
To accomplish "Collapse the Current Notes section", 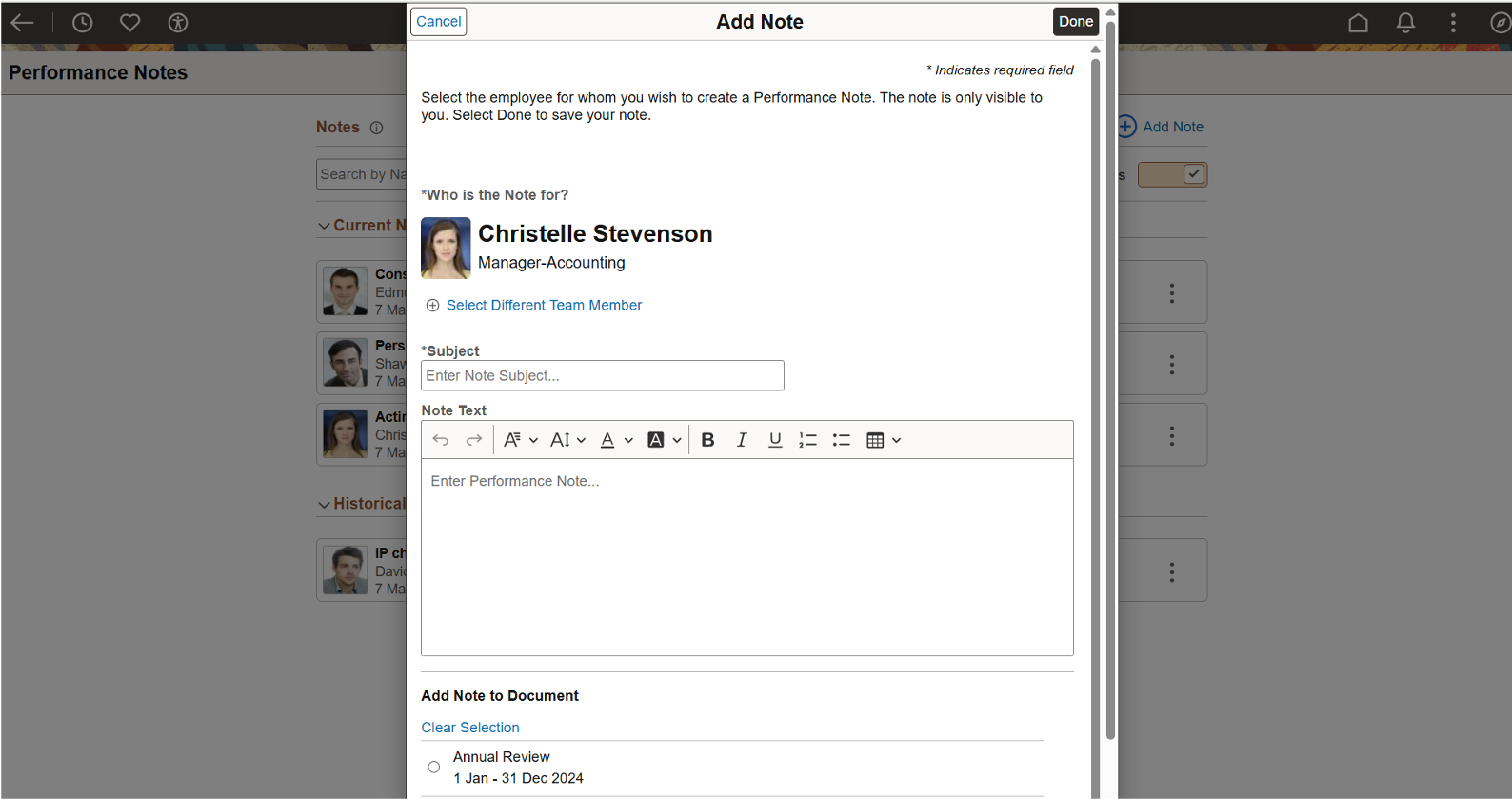I will [325, 227].
